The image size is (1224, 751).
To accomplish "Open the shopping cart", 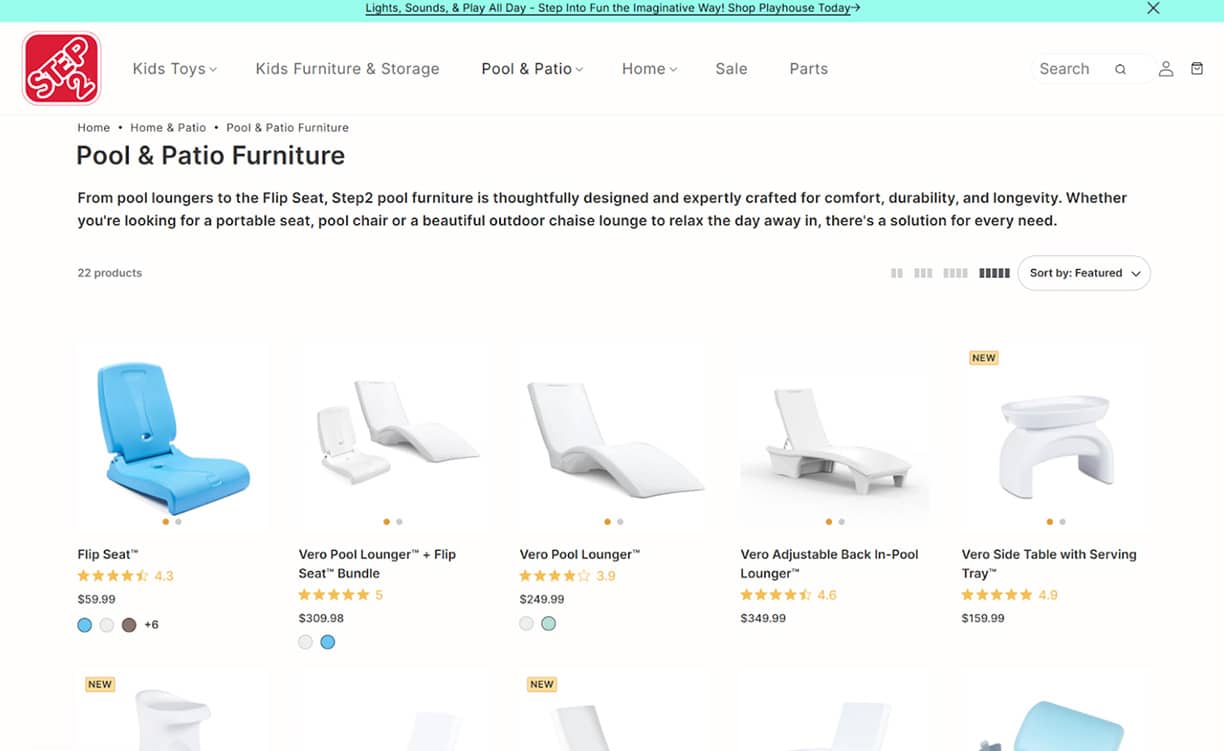I will [1197, 69].
